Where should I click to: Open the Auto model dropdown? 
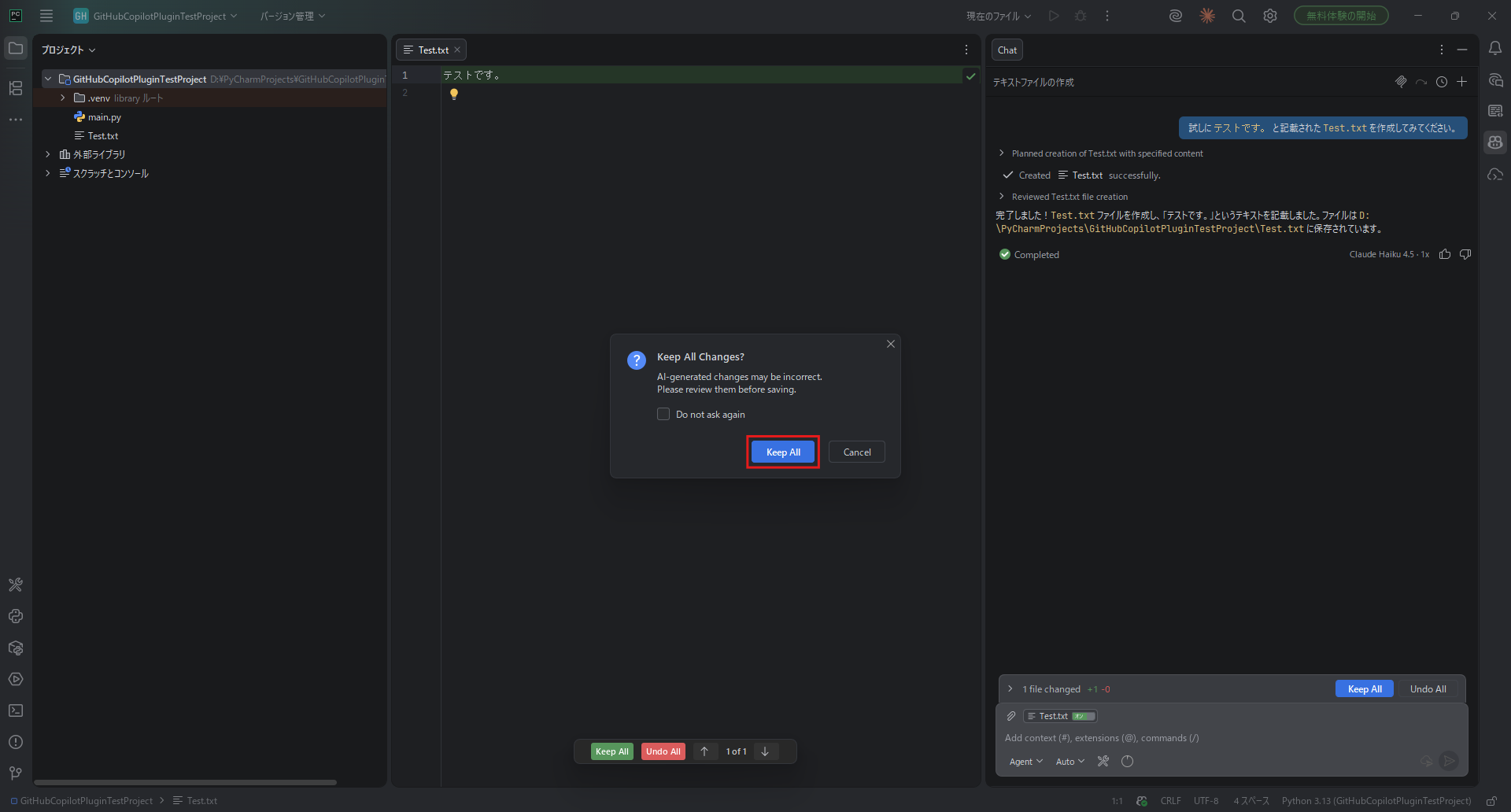(x=1070, y=762)
